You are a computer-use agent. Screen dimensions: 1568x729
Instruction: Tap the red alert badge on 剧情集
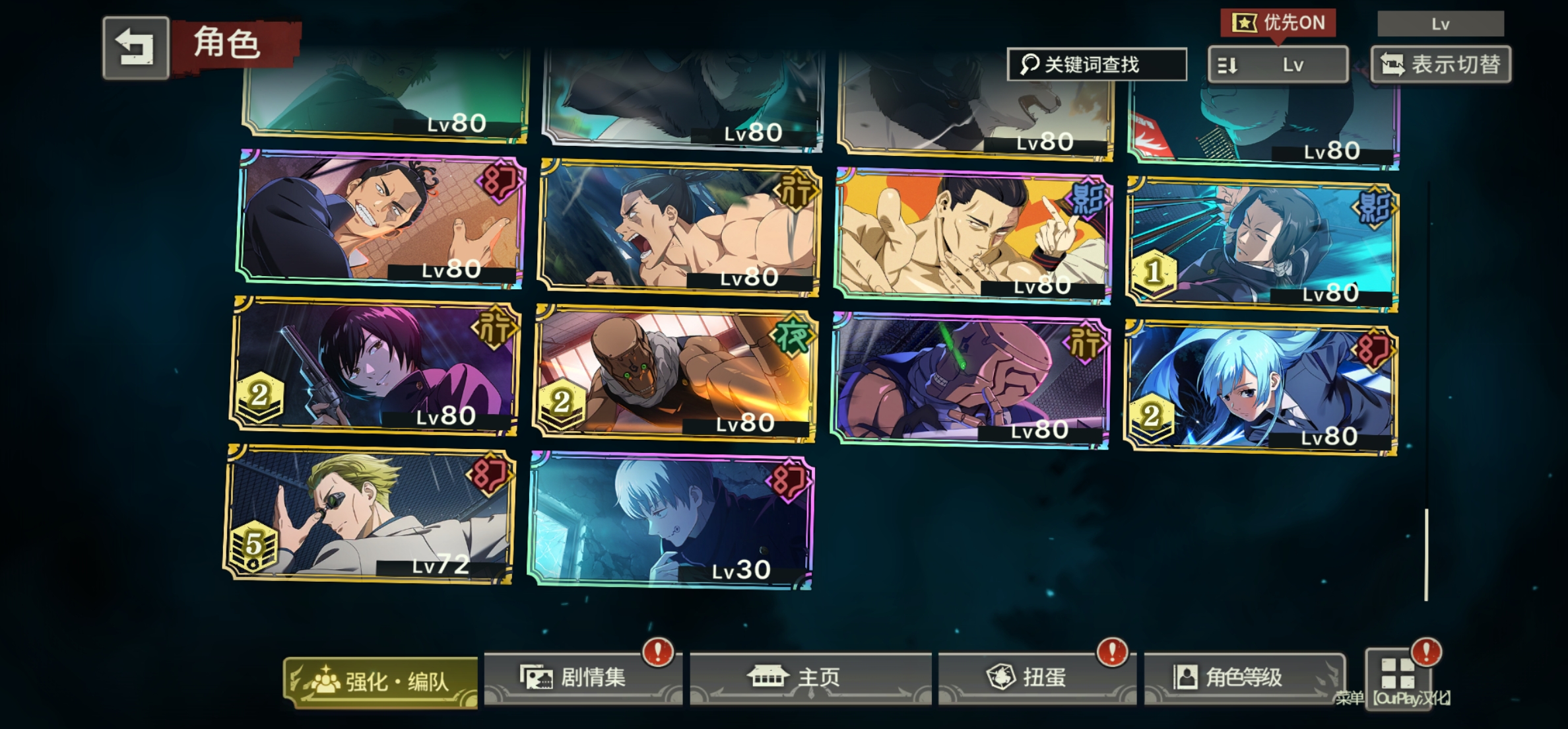[658, 652]
